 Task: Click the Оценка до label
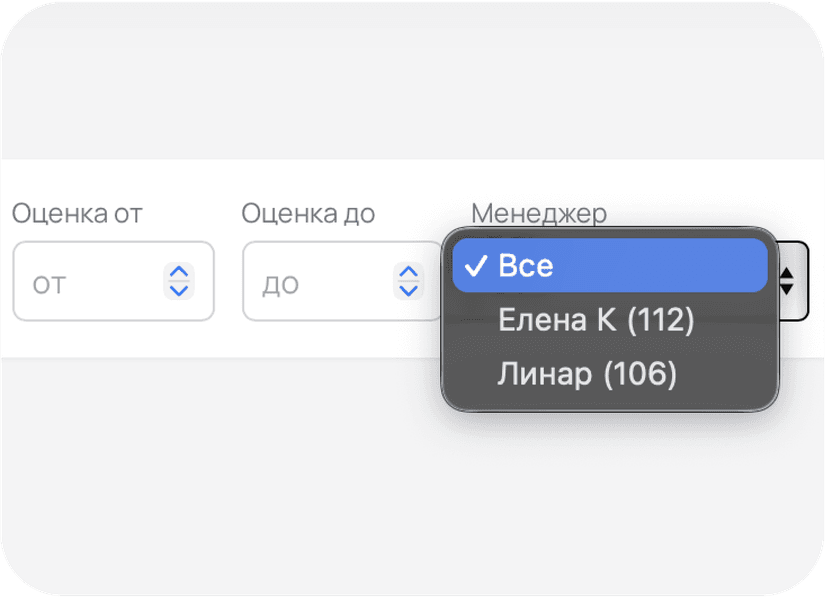[308, 213]
